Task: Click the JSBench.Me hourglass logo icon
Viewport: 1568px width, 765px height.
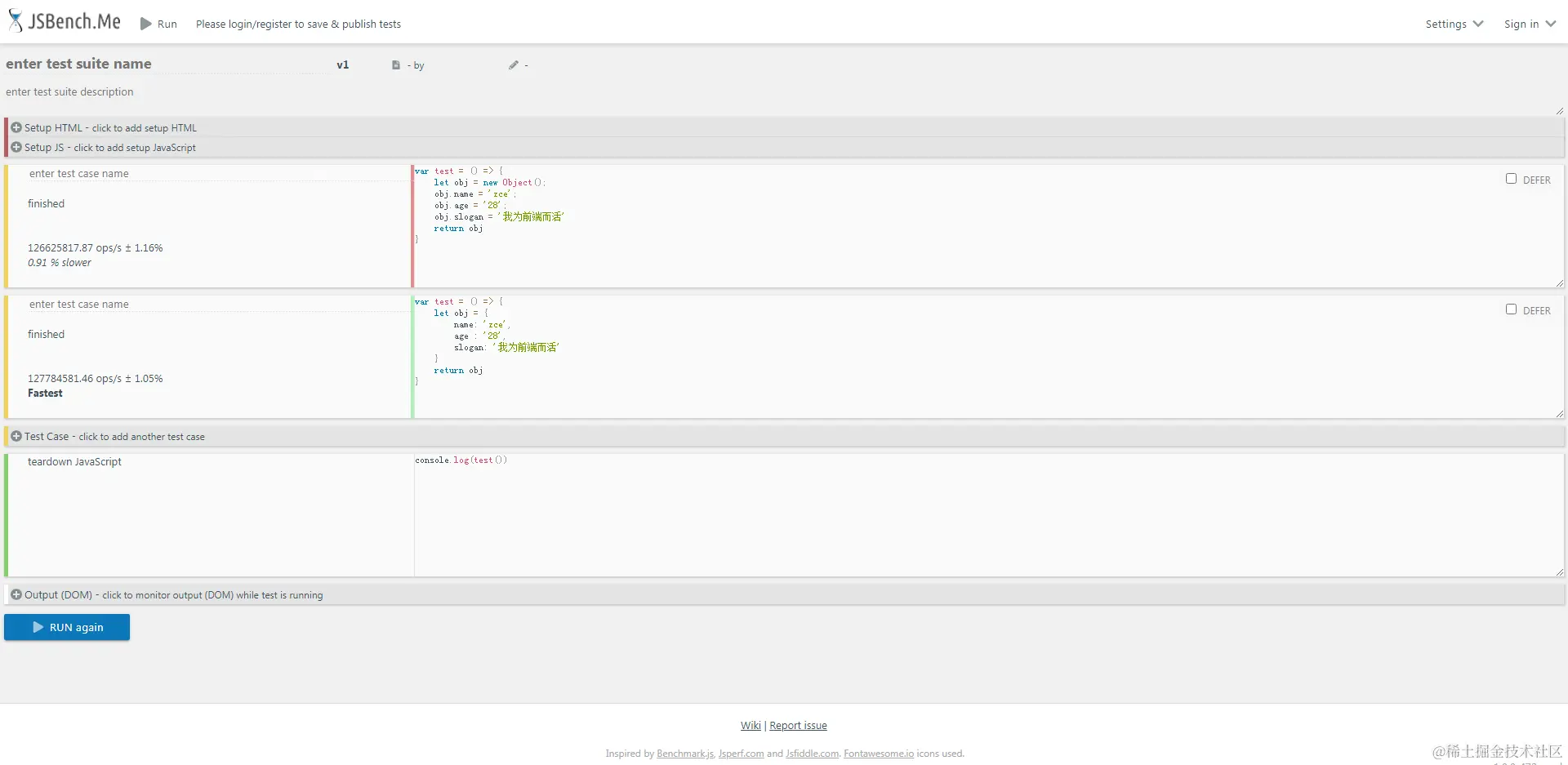Action: point(16,21)
